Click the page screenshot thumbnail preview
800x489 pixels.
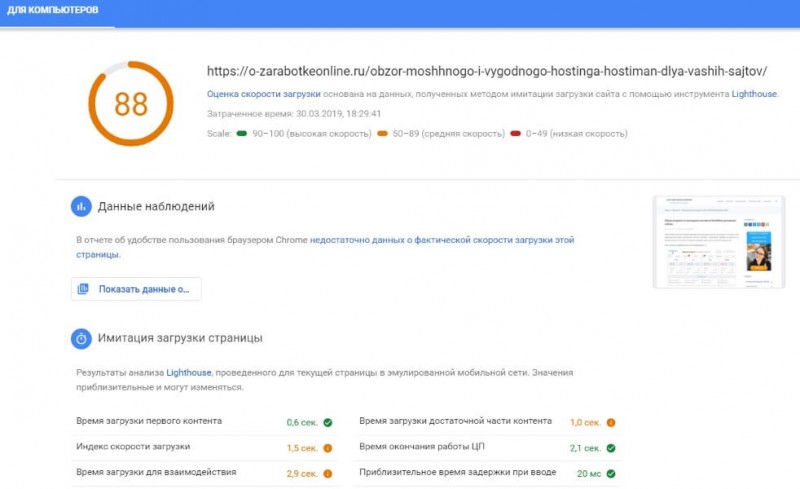coord(719,242)
